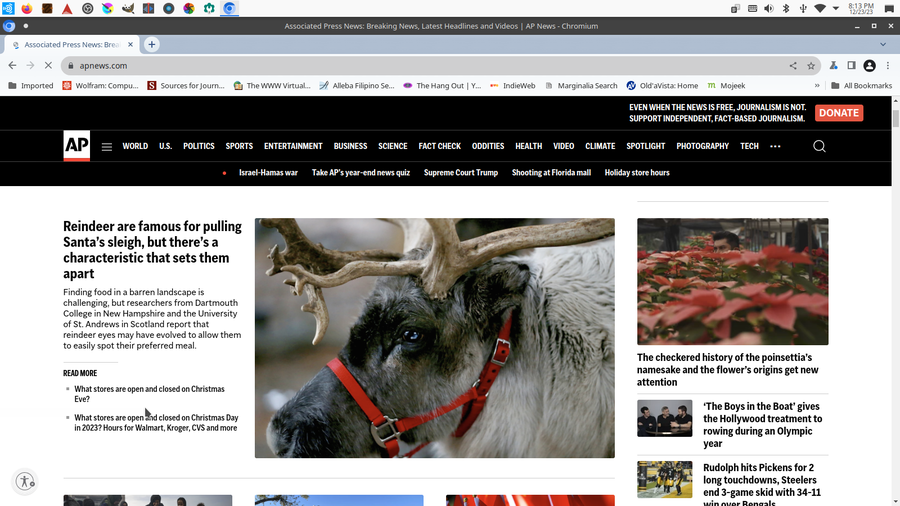Open the system volume control
Image resolution: width=900 pixels, height=506 pixels.
pyautogui.click(x=768, y=8)
